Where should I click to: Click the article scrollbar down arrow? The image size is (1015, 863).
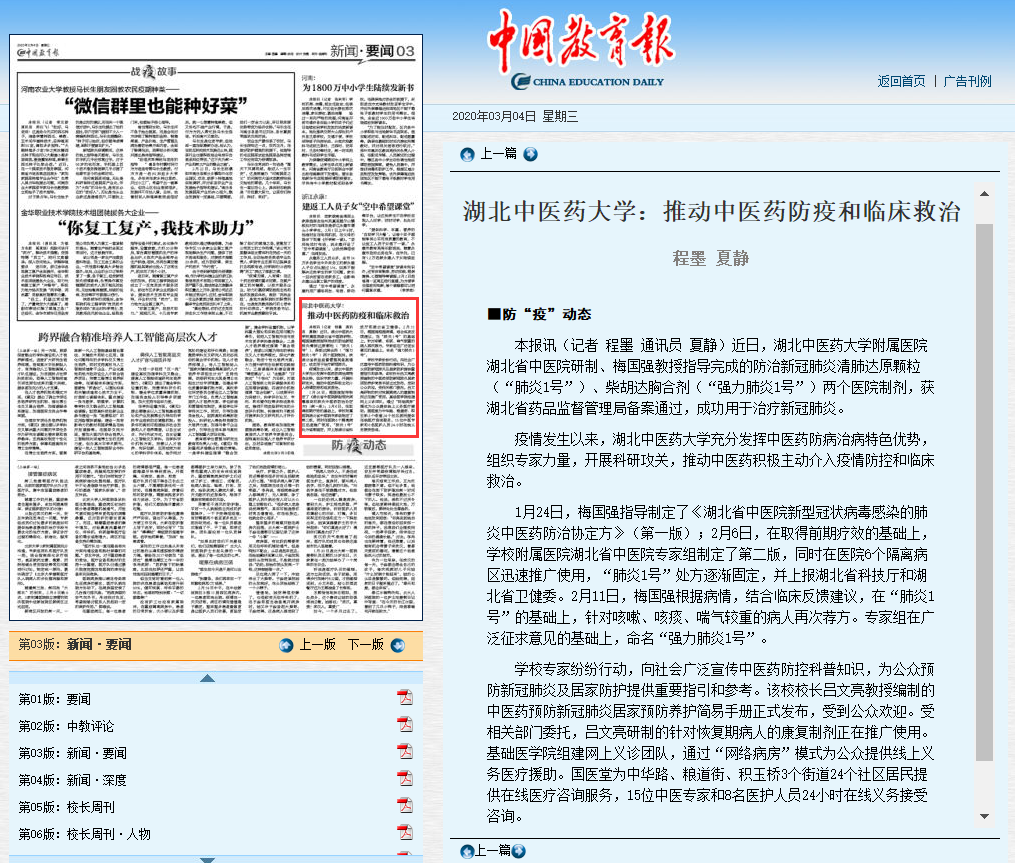coord(984,816)
